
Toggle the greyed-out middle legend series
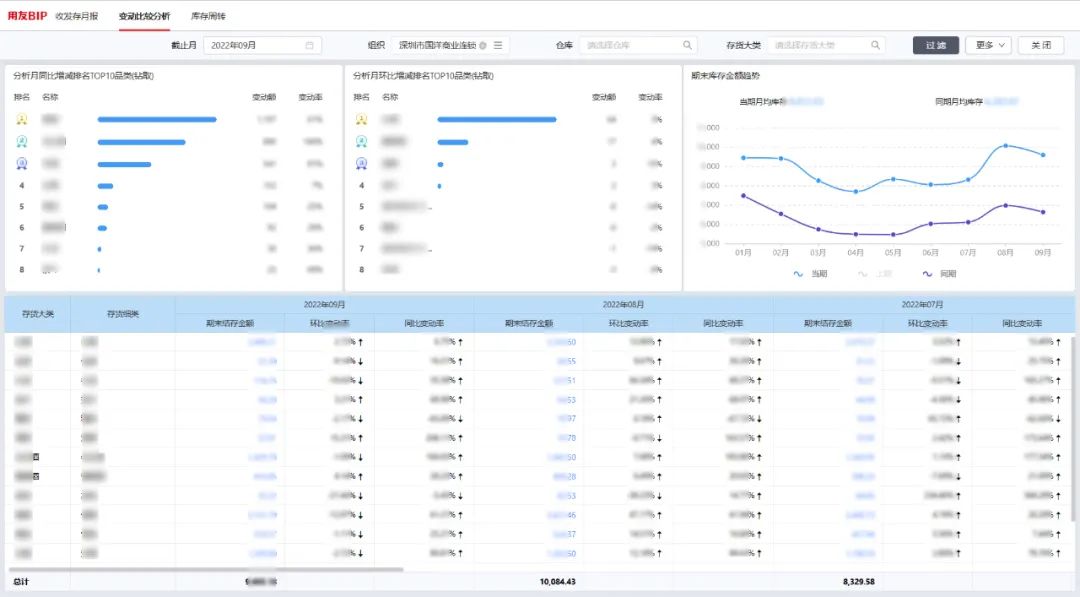pyautogui.click(x=875, y=274)
